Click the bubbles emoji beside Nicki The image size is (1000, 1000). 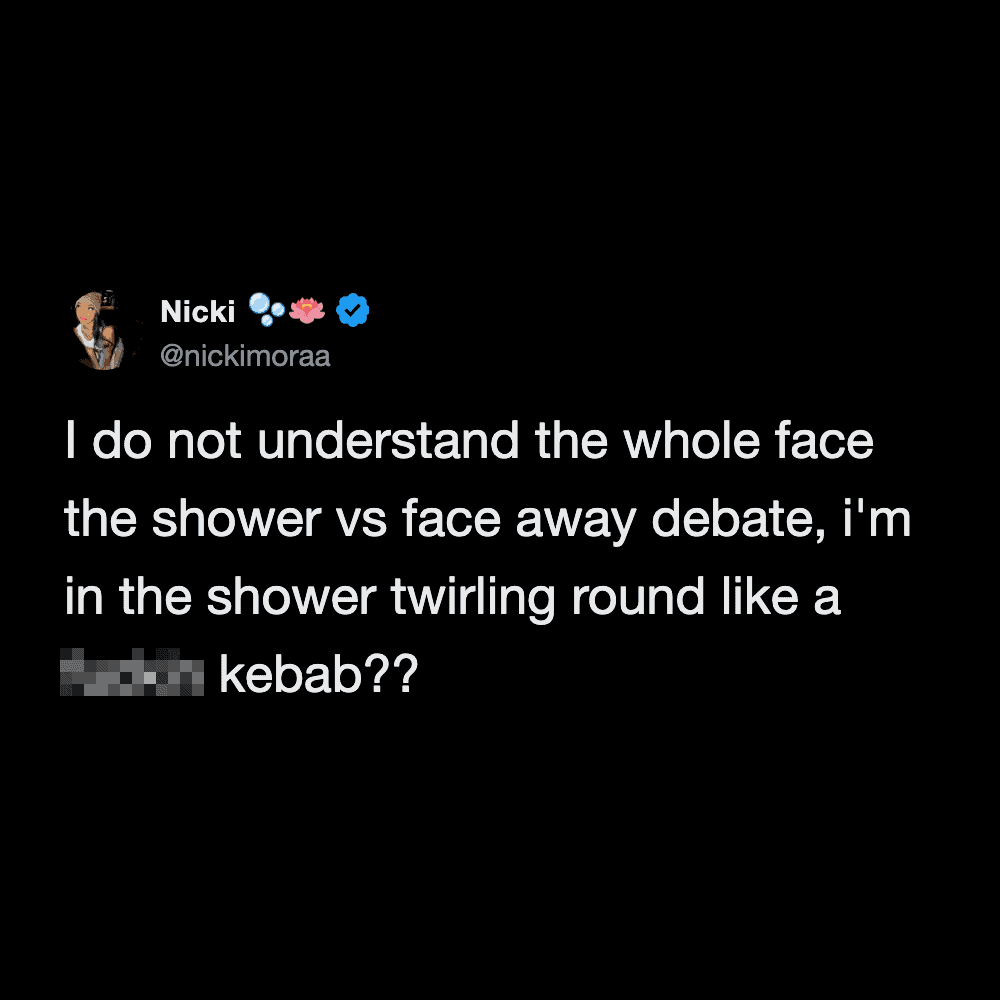(265, 311)
